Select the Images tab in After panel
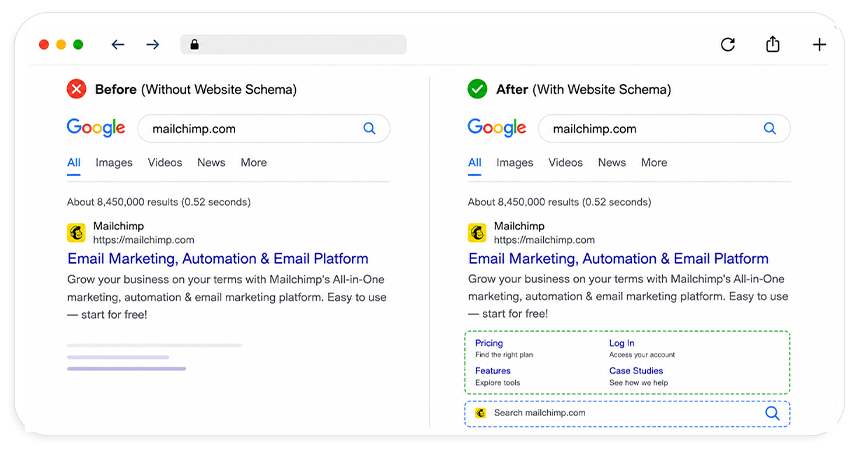Screen dimensions: 859x450 click(514, 163)
